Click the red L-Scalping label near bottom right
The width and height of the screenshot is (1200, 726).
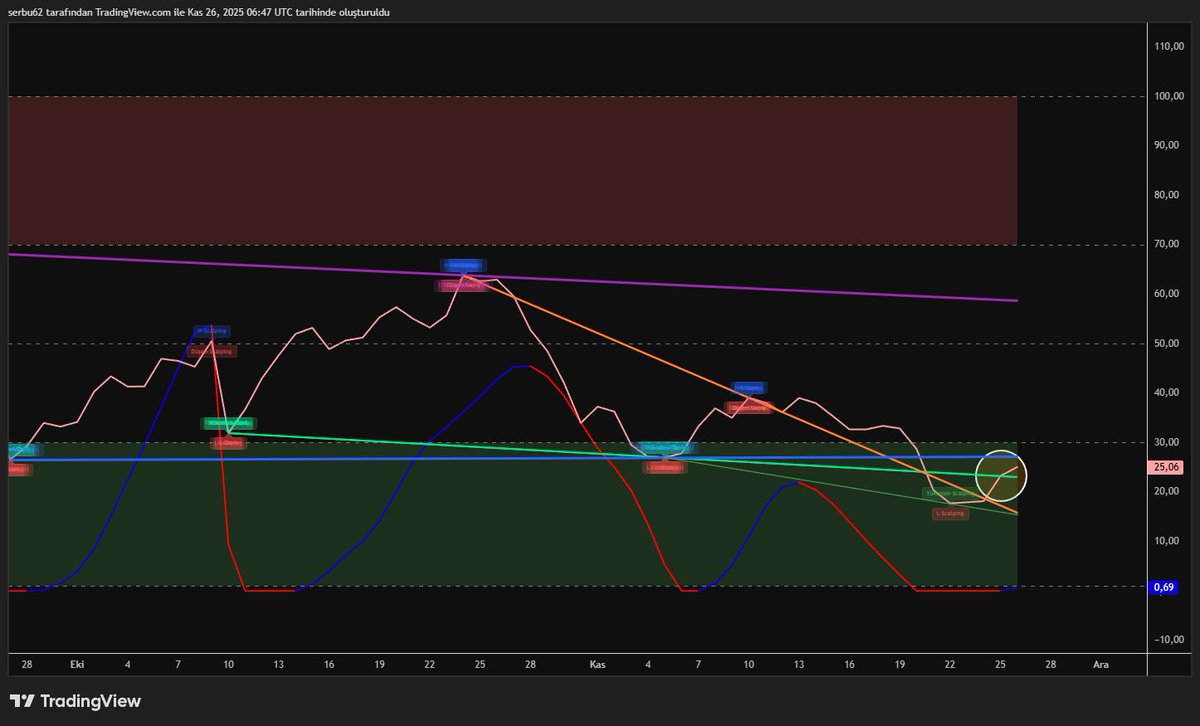tap(950, 514)
